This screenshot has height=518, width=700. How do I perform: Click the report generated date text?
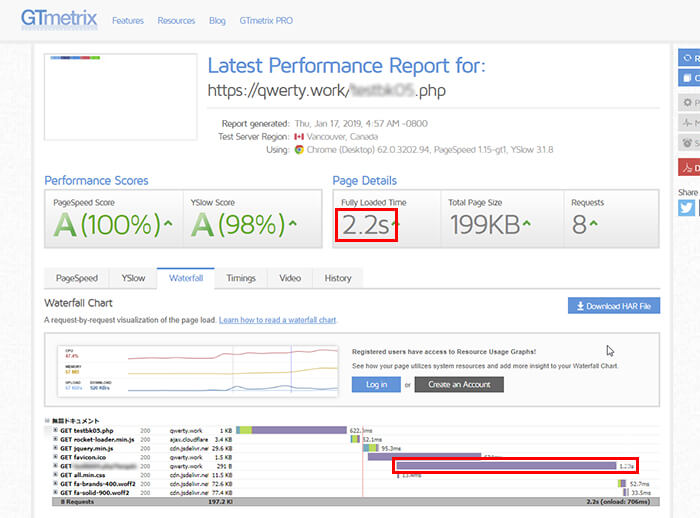(x=361, y=124)
